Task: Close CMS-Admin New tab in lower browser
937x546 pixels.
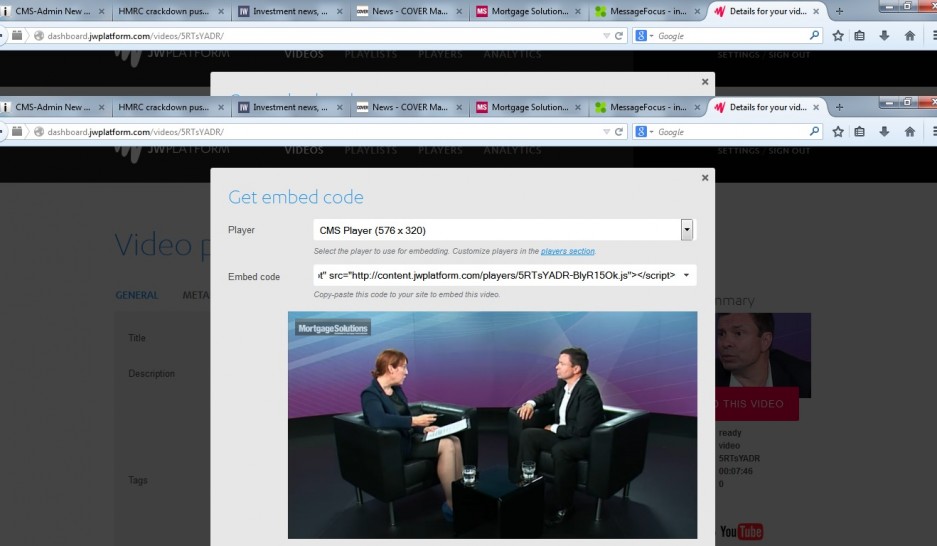Action: pyautogui.click(x=102, y=108)
